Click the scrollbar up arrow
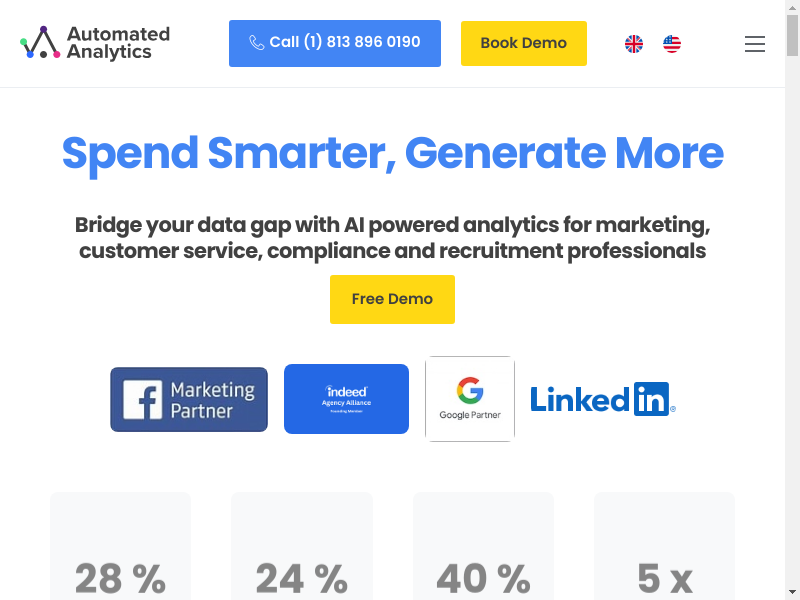The image size is (800, 600). [x=792, y=7]
